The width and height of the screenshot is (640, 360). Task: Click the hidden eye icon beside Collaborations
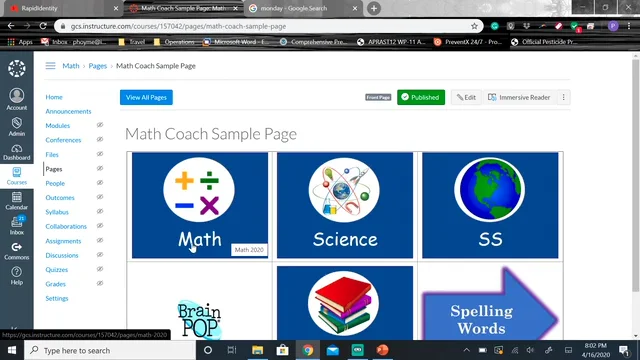point(100,226)
